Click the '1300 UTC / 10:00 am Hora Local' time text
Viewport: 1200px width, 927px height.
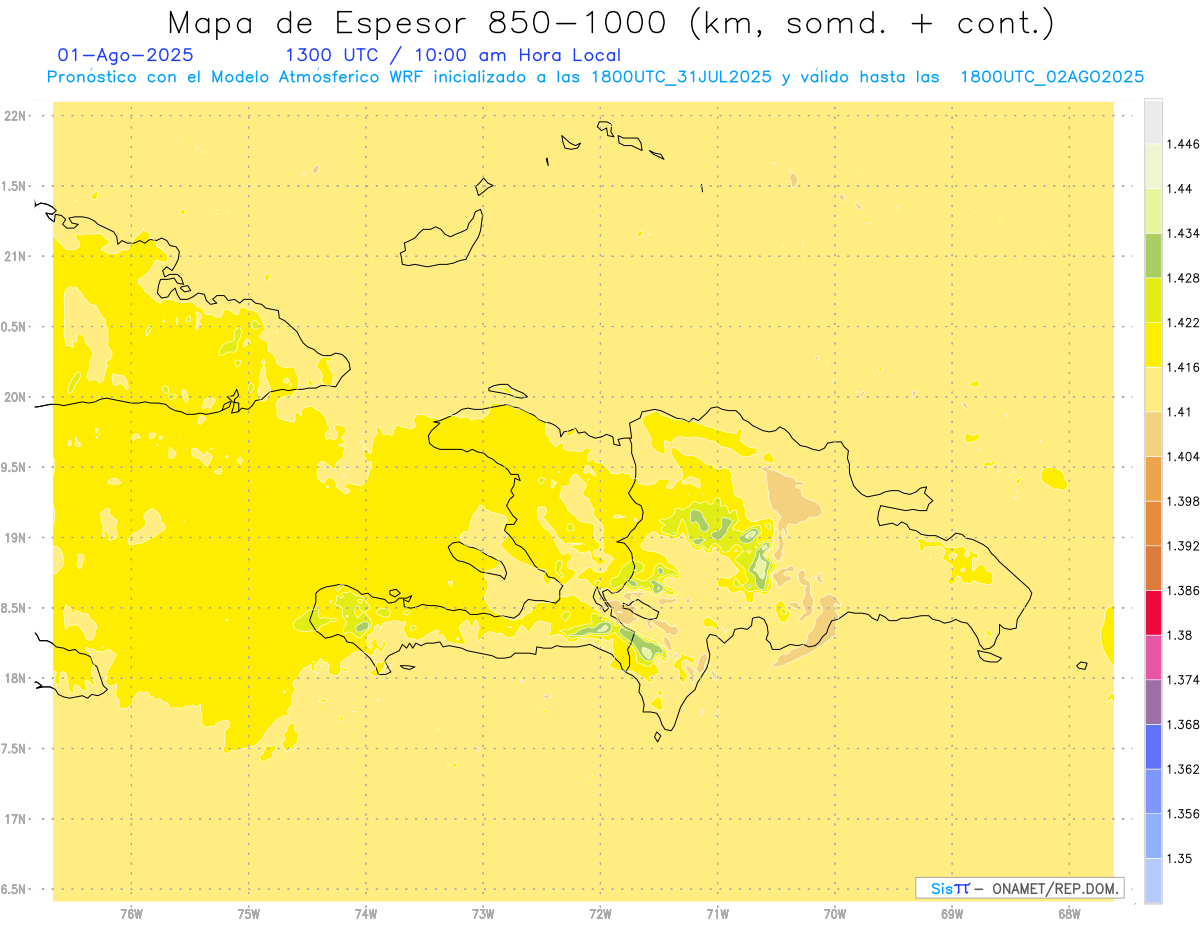[453, 55]
